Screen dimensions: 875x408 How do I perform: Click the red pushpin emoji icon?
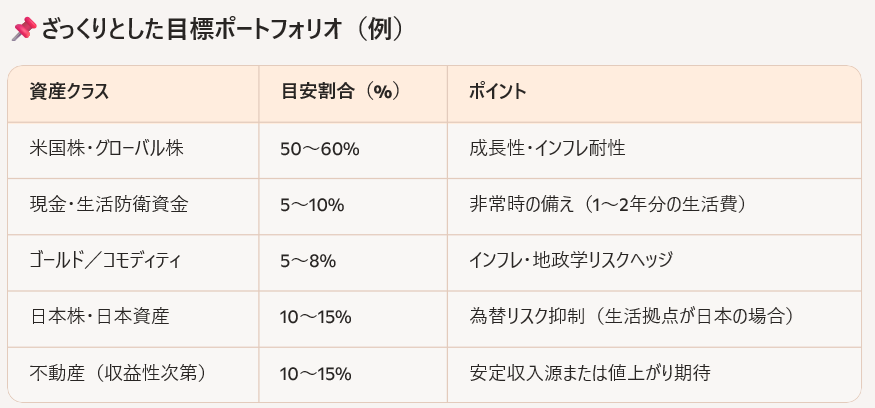[24, 29]
